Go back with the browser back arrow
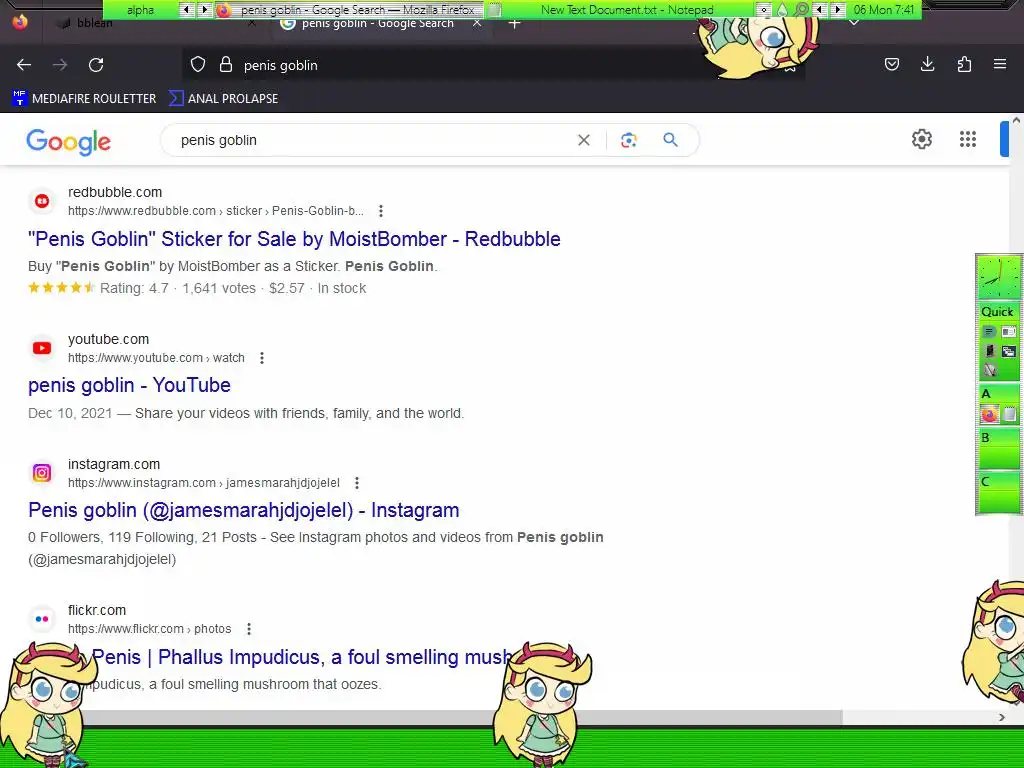This screenshot has height=768, width=1024. click(24, 65)
